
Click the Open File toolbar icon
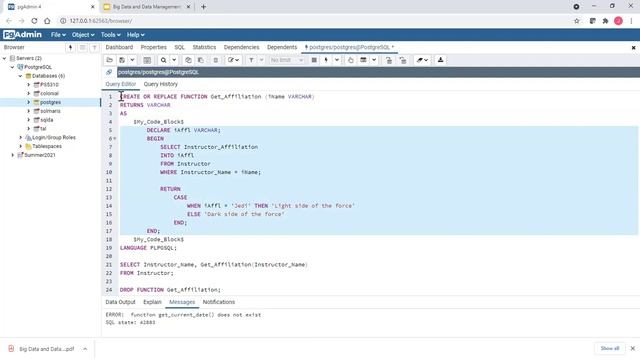pyautogui.click(x=109, y=60)
